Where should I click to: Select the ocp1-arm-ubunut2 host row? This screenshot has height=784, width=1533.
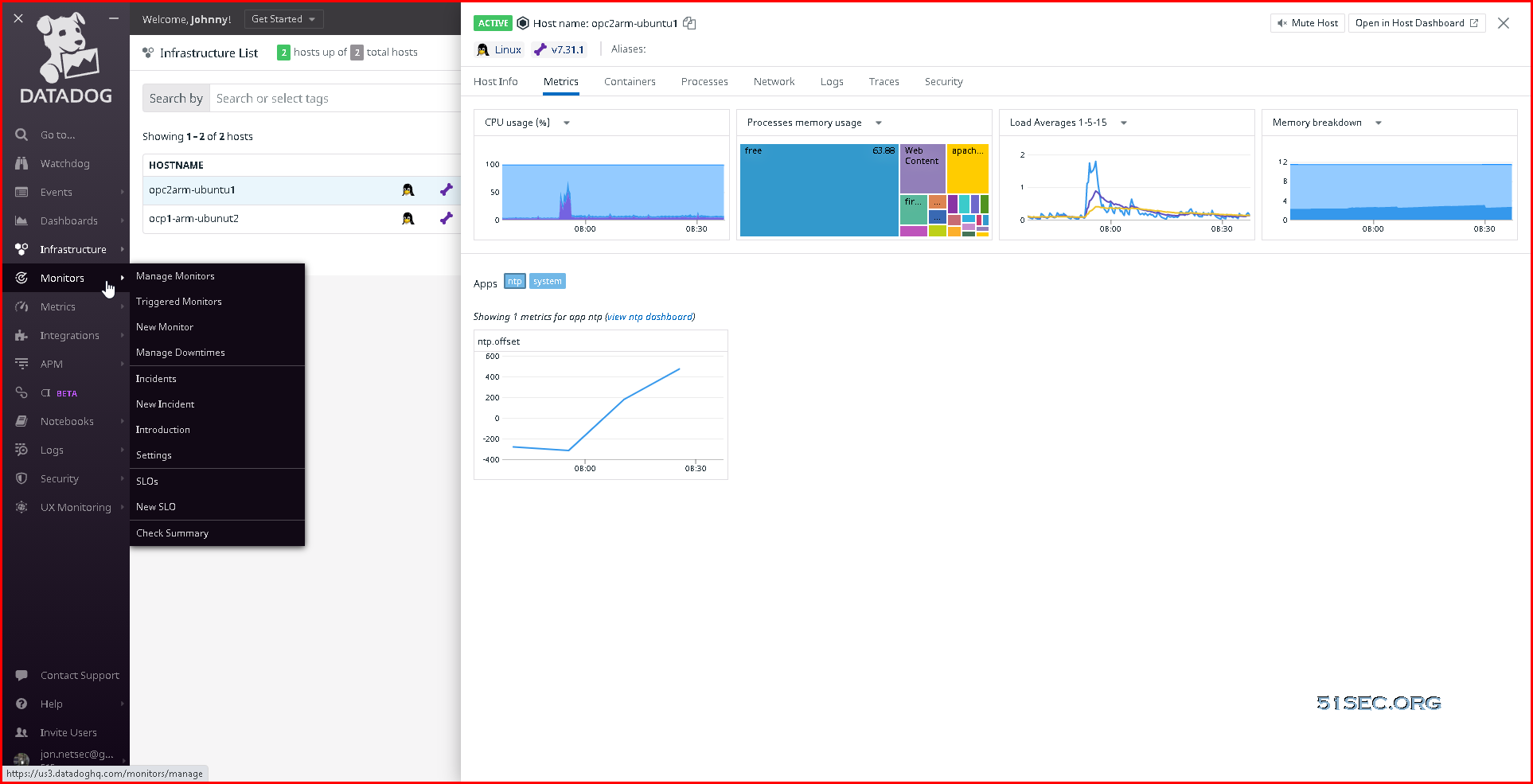point(302,219)
